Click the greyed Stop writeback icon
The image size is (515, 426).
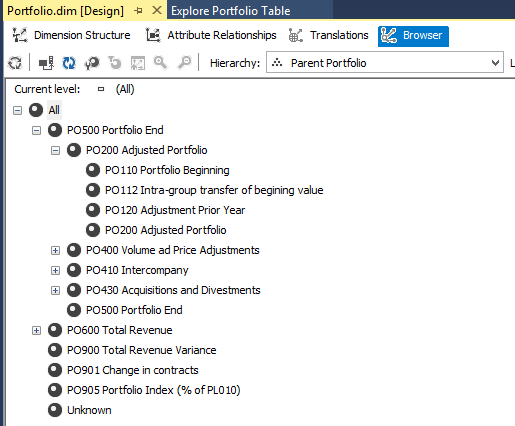click(x=115, y=63)
